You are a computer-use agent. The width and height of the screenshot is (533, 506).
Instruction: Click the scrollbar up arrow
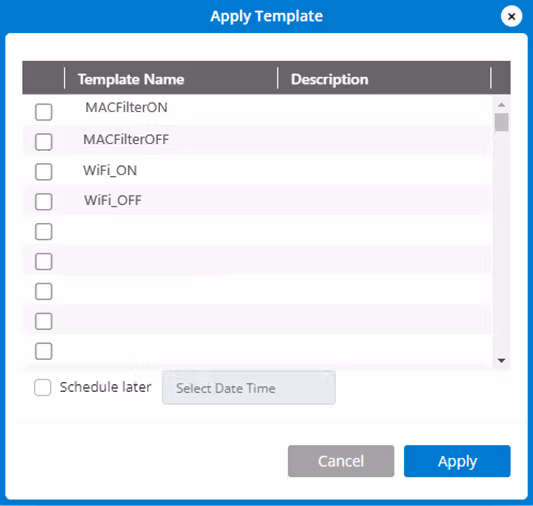501,105
